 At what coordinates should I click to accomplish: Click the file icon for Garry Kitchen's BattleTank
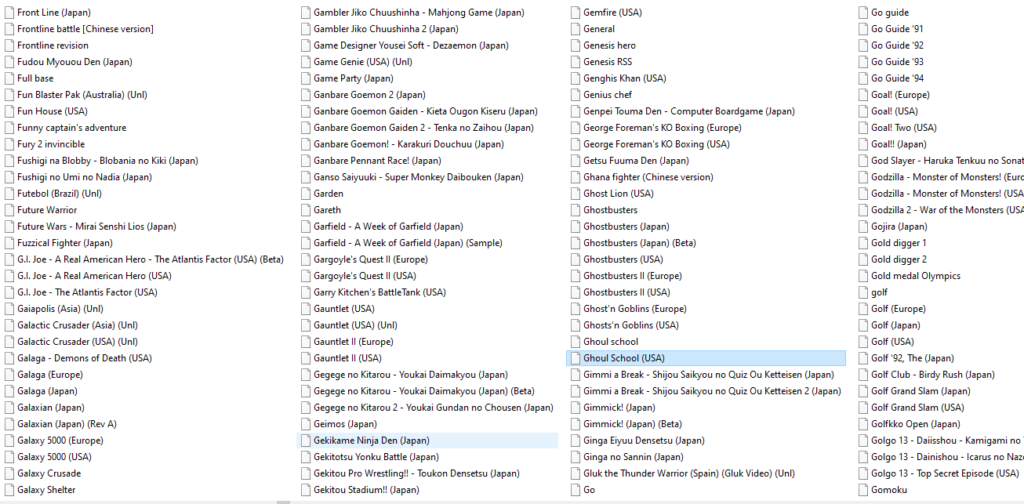[x=305, y=292]
